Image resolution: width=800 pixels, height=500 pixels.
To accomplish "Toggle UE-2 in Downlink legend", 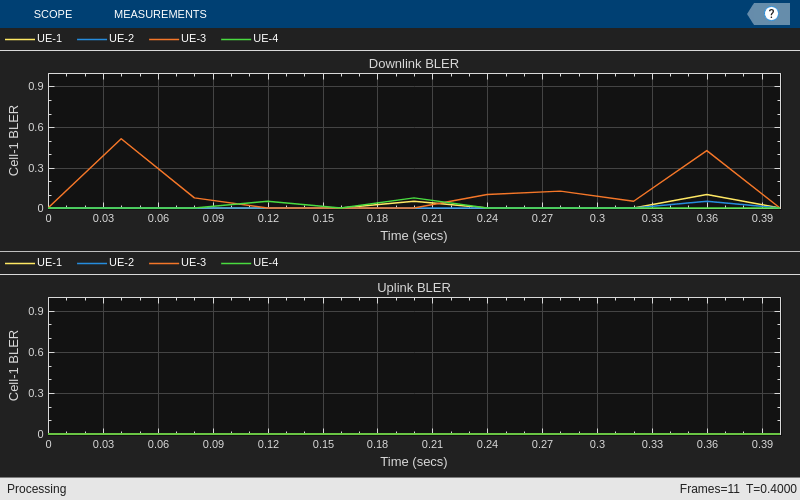I will 106,38.
